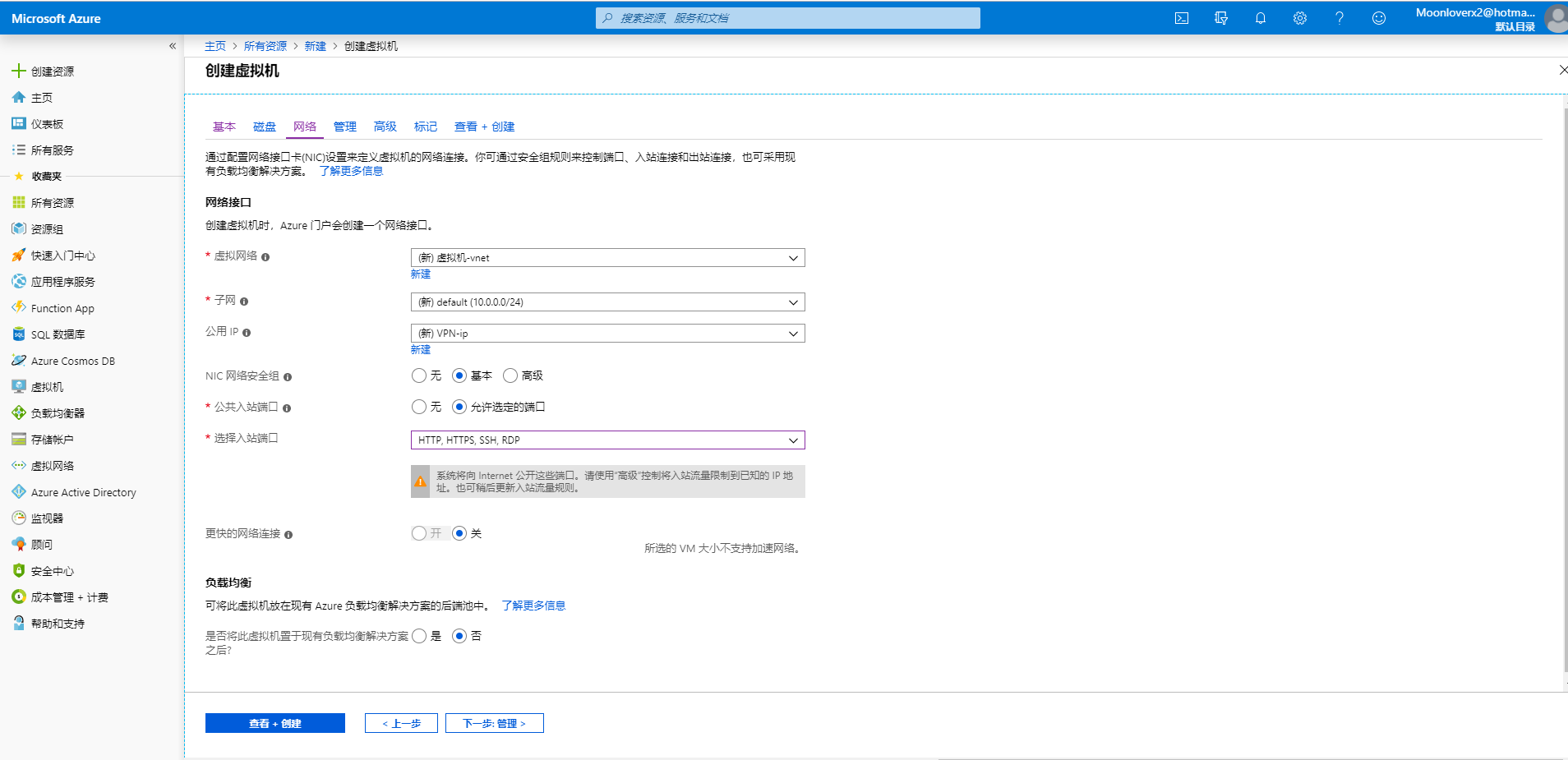
Task: Open 了解更多信息 link in 负载均衡 section
Action: (533, 606)
